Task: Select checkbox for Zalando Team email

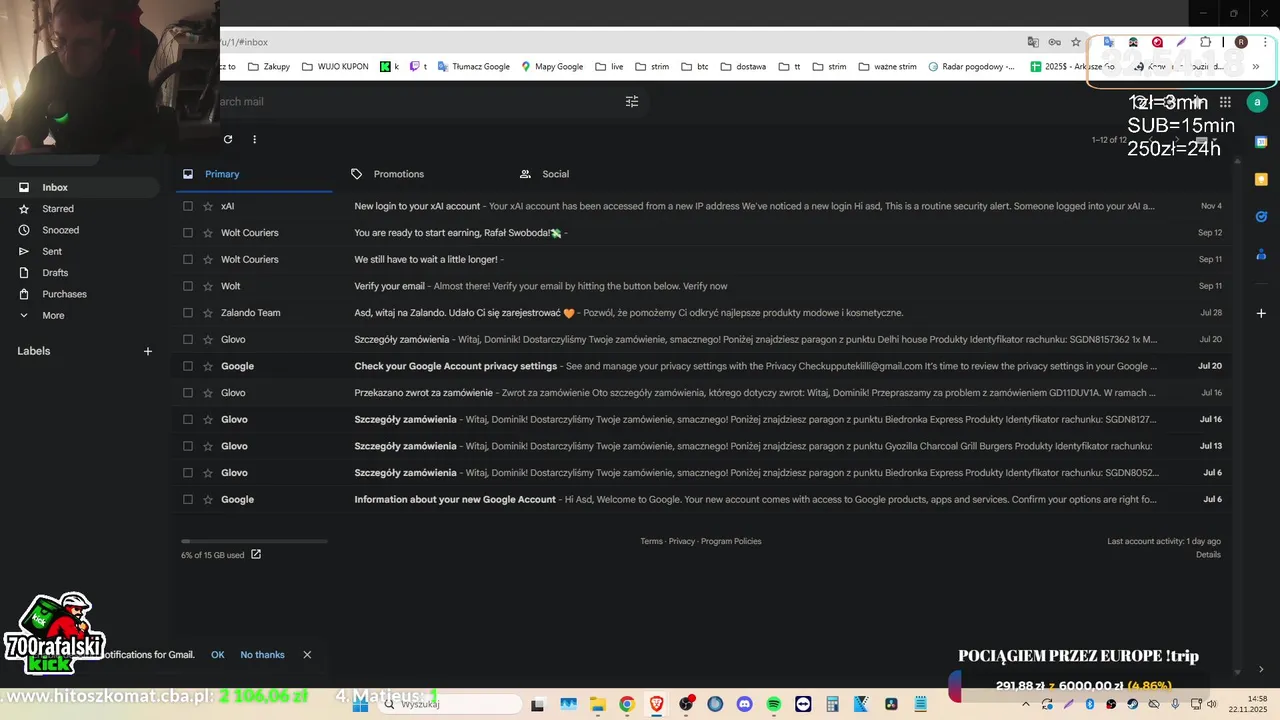Action: [x=187, y=313]
